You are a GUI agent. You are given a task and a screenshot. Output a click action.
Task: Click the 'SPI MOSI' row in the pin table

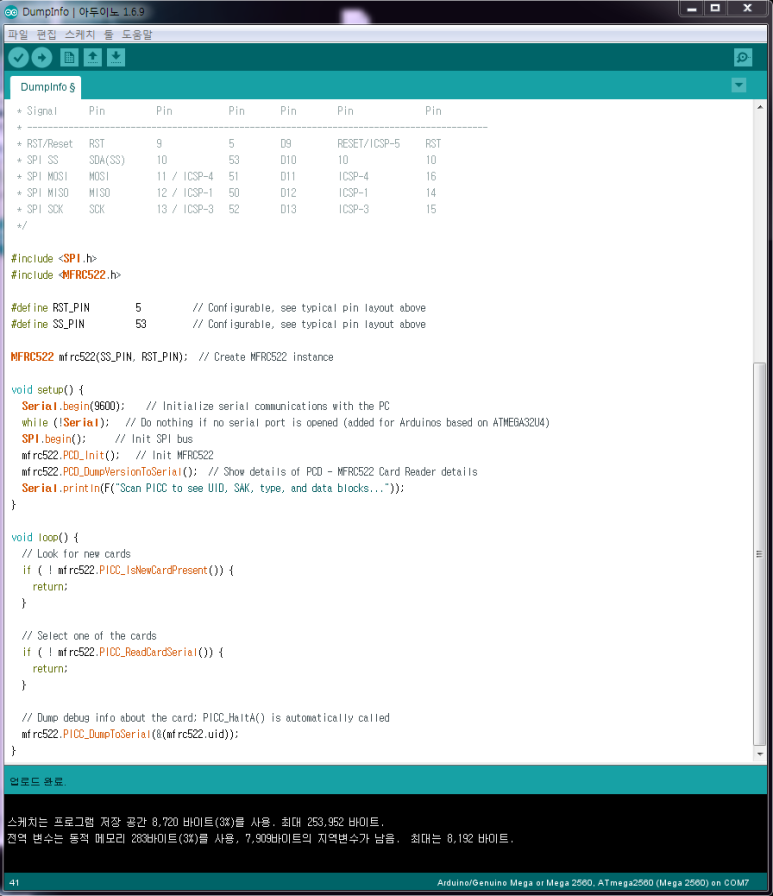(x=227, y=177)
